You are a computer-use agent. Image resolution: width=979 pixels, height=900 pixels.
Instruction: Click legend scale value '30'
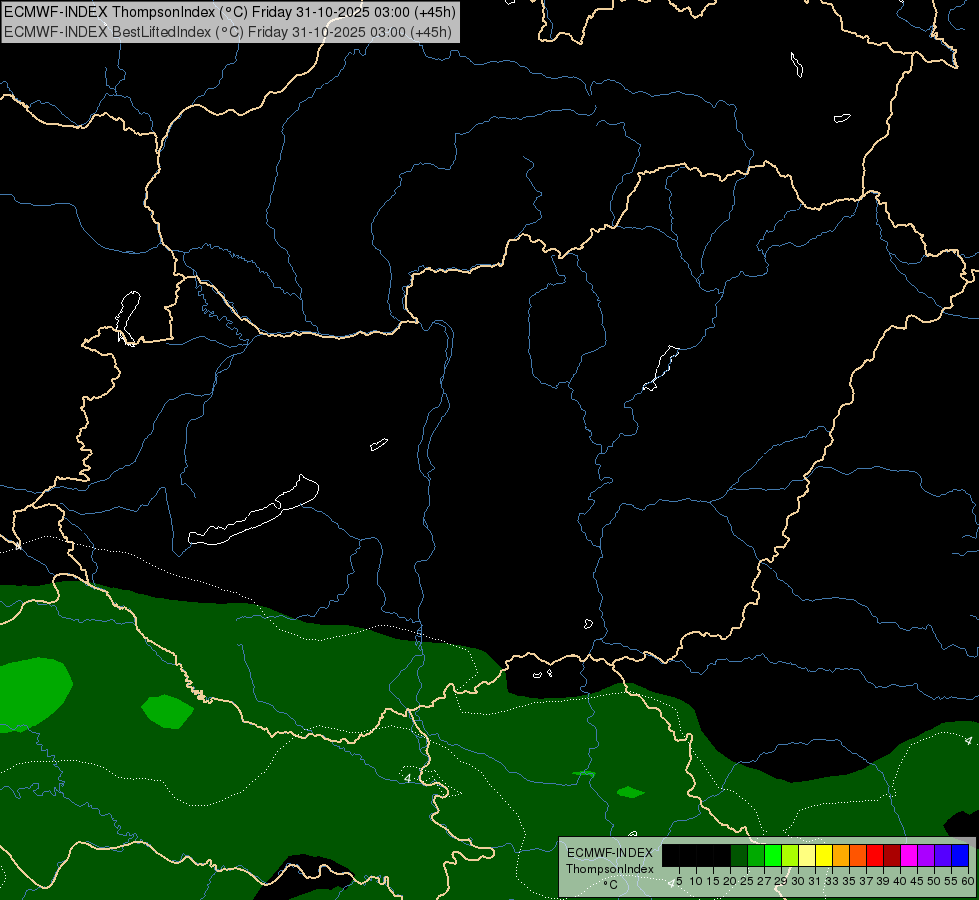pyautogui.click(x=798, y=881)
